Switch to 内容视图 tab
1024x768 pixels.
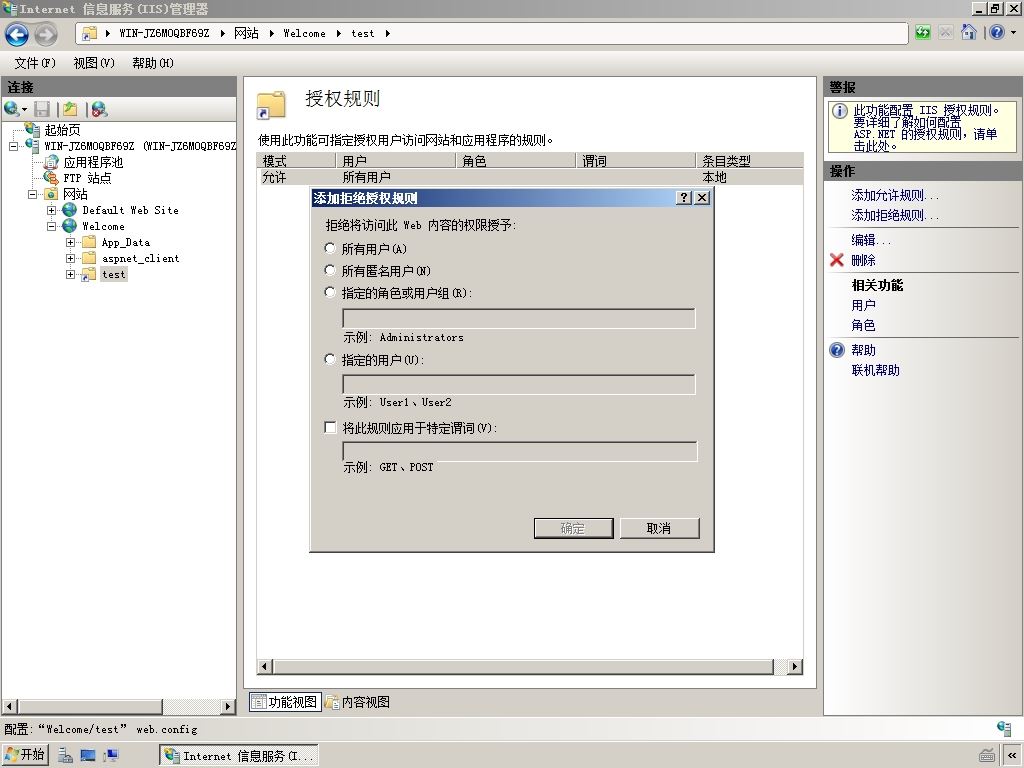pos(358,702)
